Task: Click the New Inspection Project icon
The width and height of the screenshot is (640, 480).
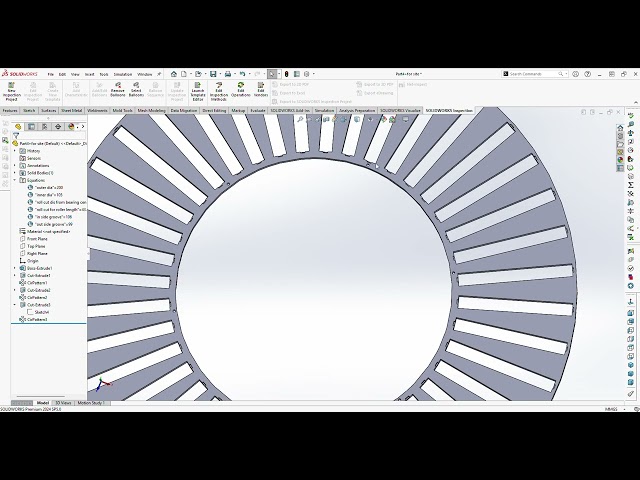Action: coord(11,91)
